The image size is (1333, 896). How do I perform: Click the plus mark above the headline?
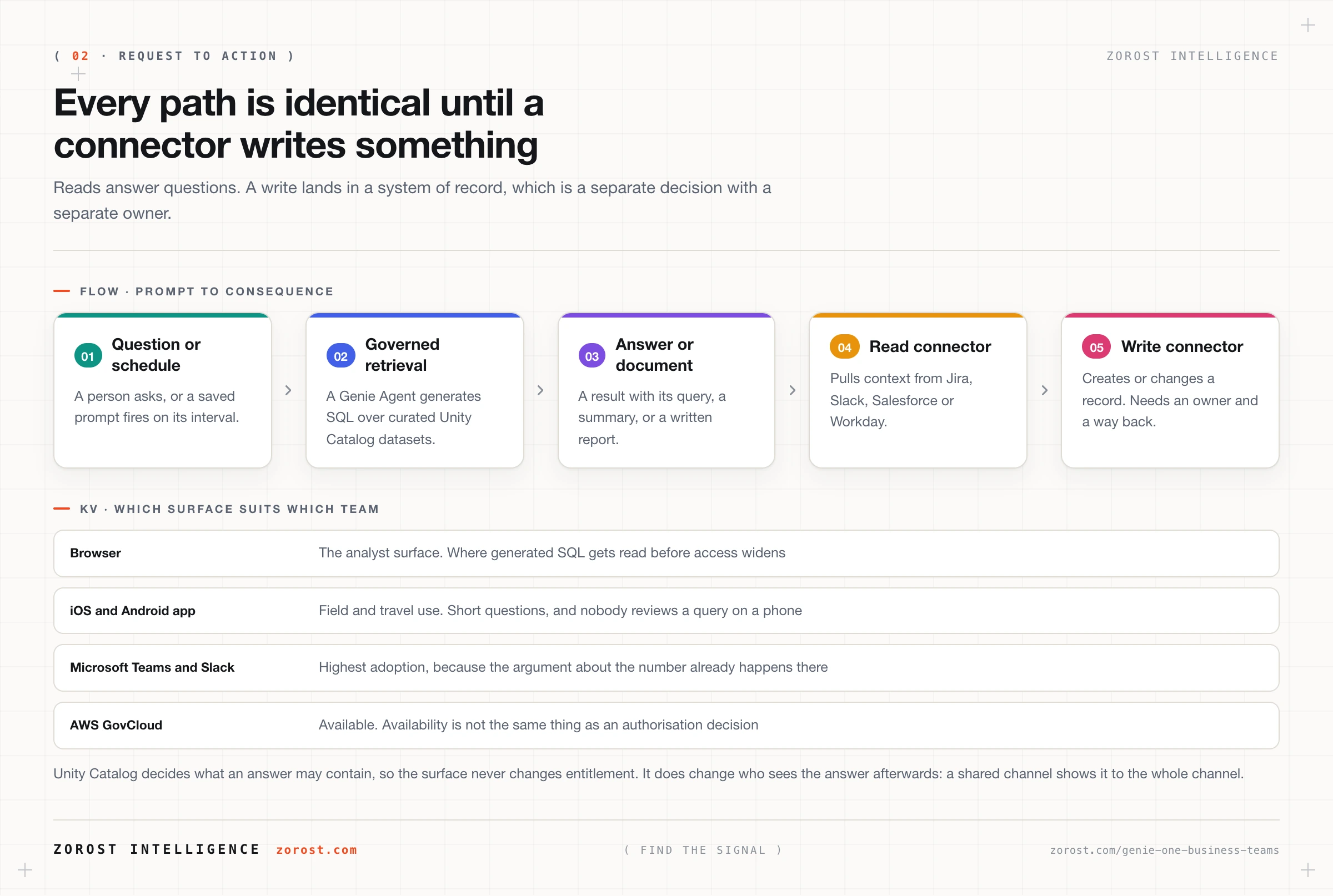tap(78, 74)
